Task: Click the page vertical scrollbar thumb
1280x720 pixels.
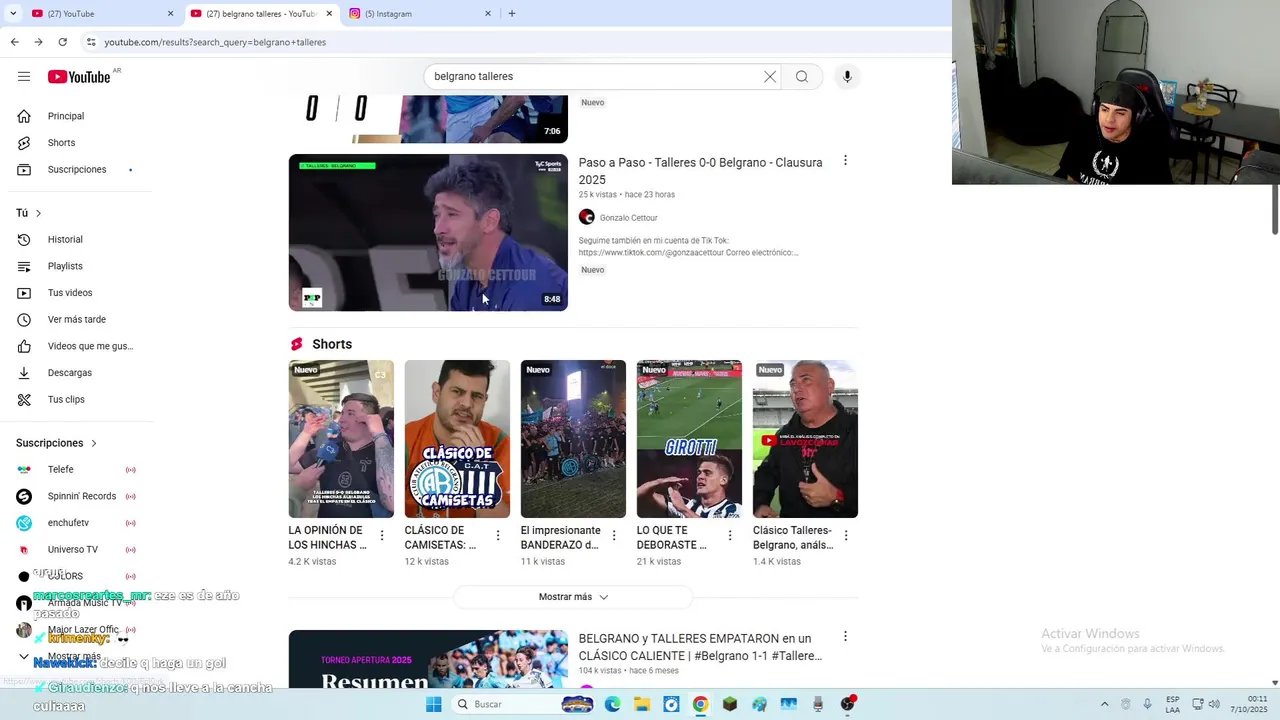Action: (x=1275, y=209)
